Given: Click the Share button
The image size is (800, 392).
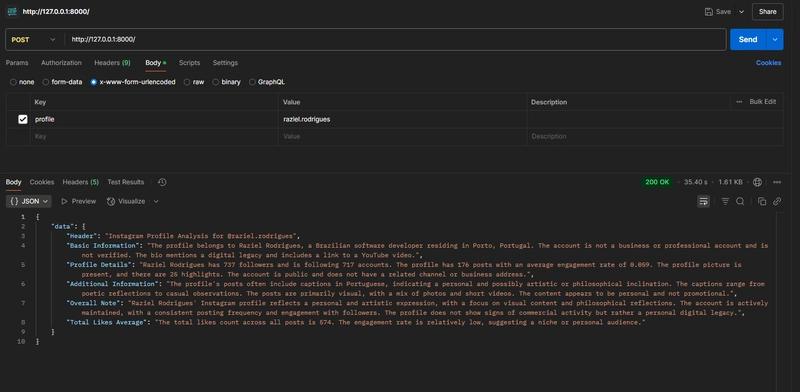Looking at the screenshot, I should 767,12.
